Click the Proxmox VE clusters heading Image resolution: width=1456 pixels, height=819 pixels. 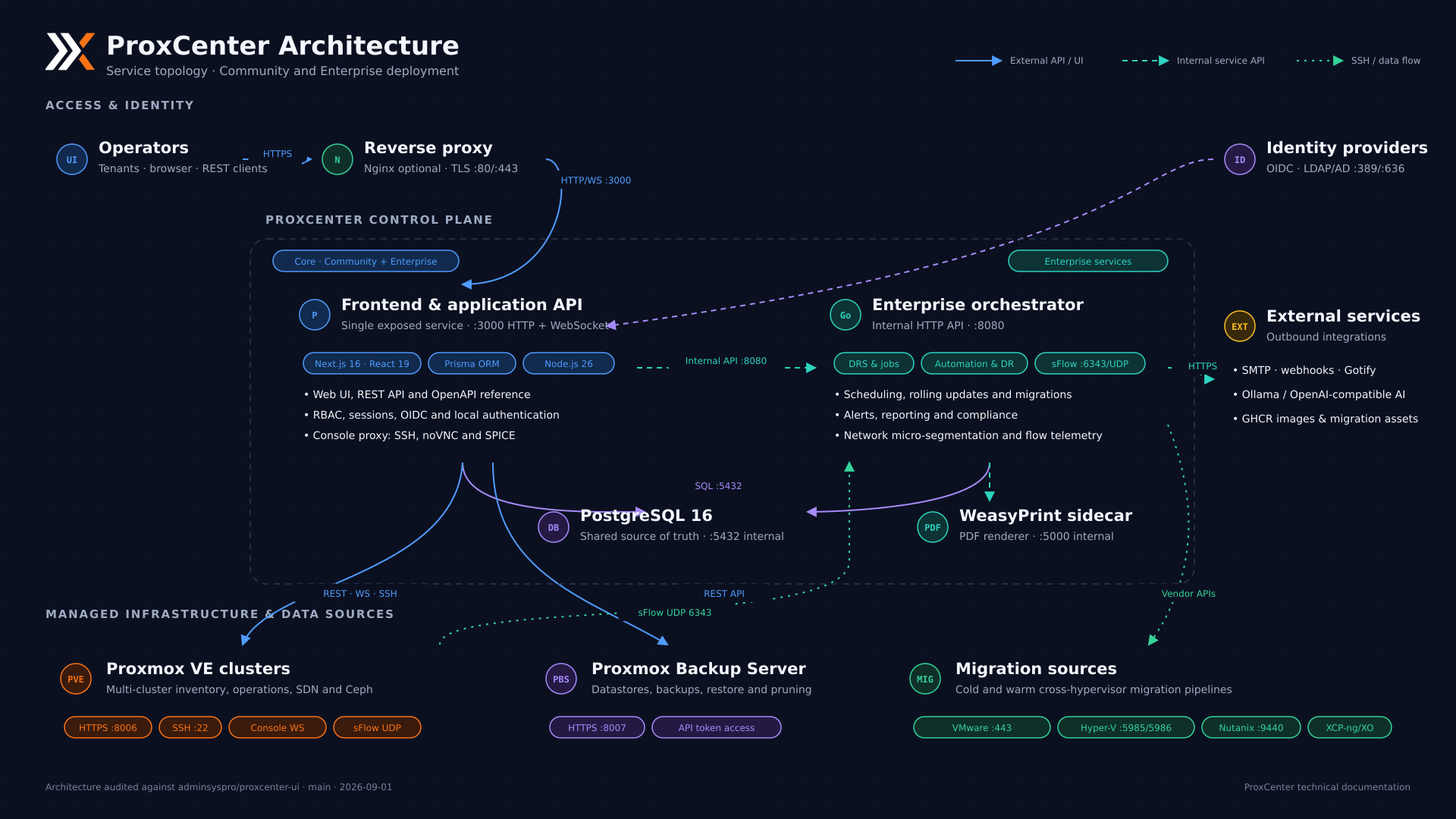(198, 669)
